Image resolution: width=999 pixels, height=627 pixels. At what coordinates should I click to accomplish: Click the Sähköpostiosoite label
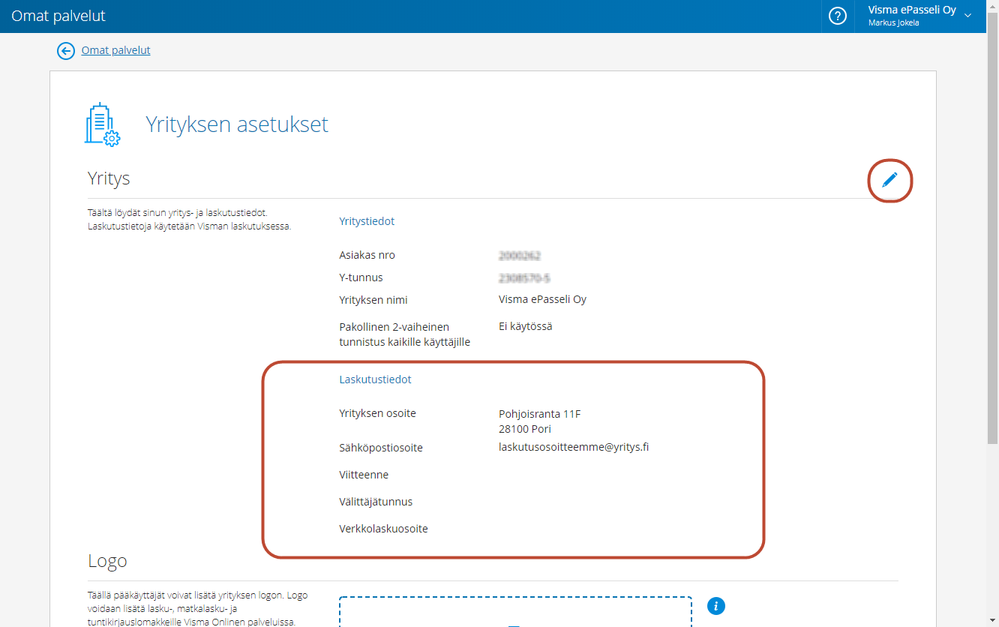(380, 448)
